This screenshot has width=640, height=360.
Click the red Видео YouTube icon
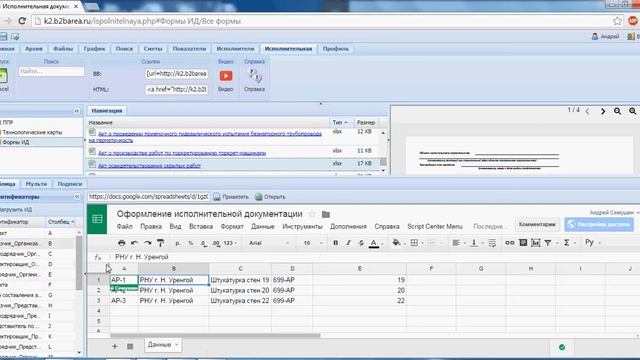(226, 76)
